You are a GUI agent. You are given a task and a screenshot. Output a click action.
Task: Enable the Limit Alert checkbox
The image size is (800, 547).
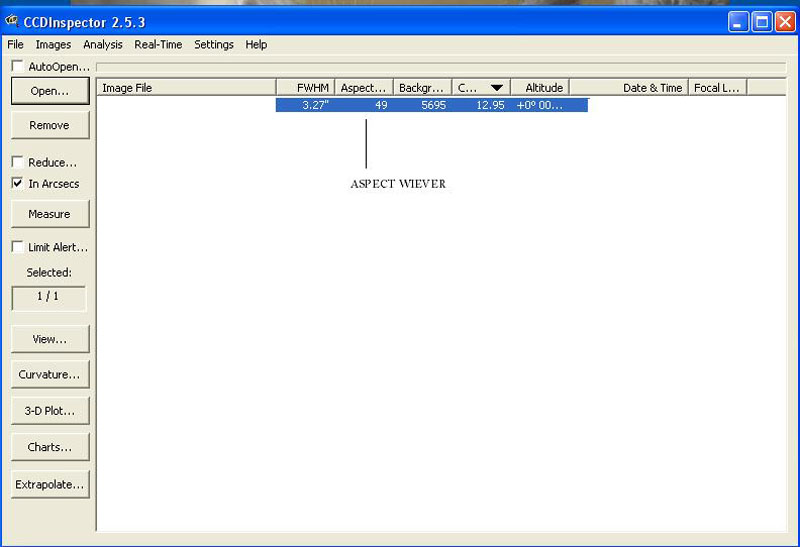(x=17, y=247)
